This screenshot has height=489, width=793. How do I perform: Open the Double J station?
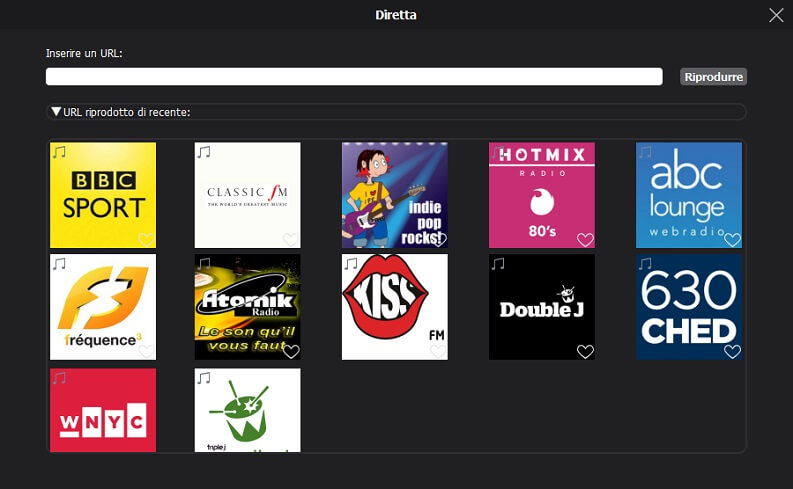[542, 307]
